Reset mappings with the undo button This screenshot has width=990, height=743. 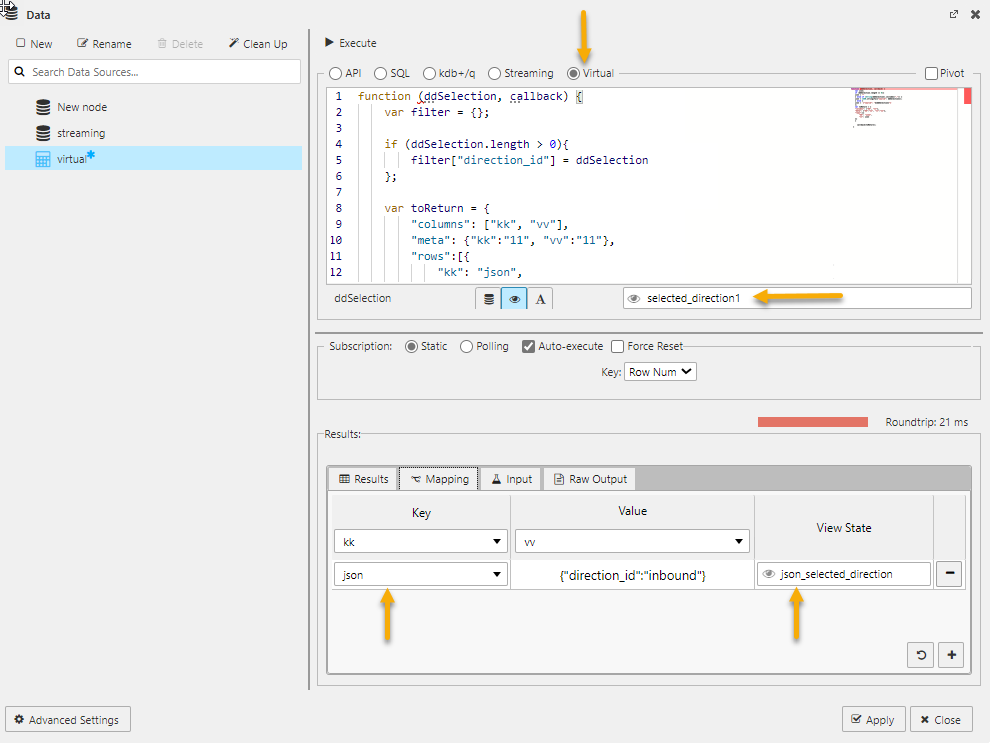921,655
